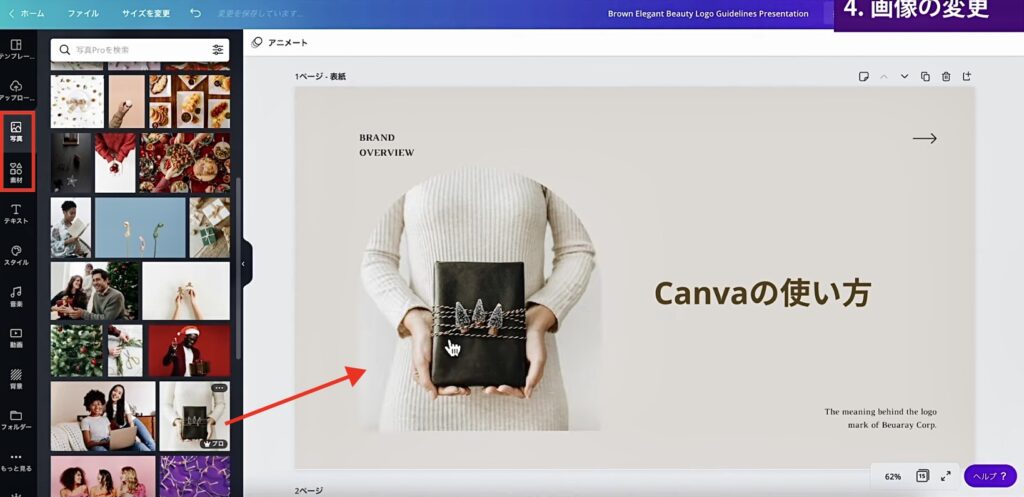This screenshot has height=497, width=1024.
Task: Click the delete page trash icon
Action: click(x=946, y=76)
